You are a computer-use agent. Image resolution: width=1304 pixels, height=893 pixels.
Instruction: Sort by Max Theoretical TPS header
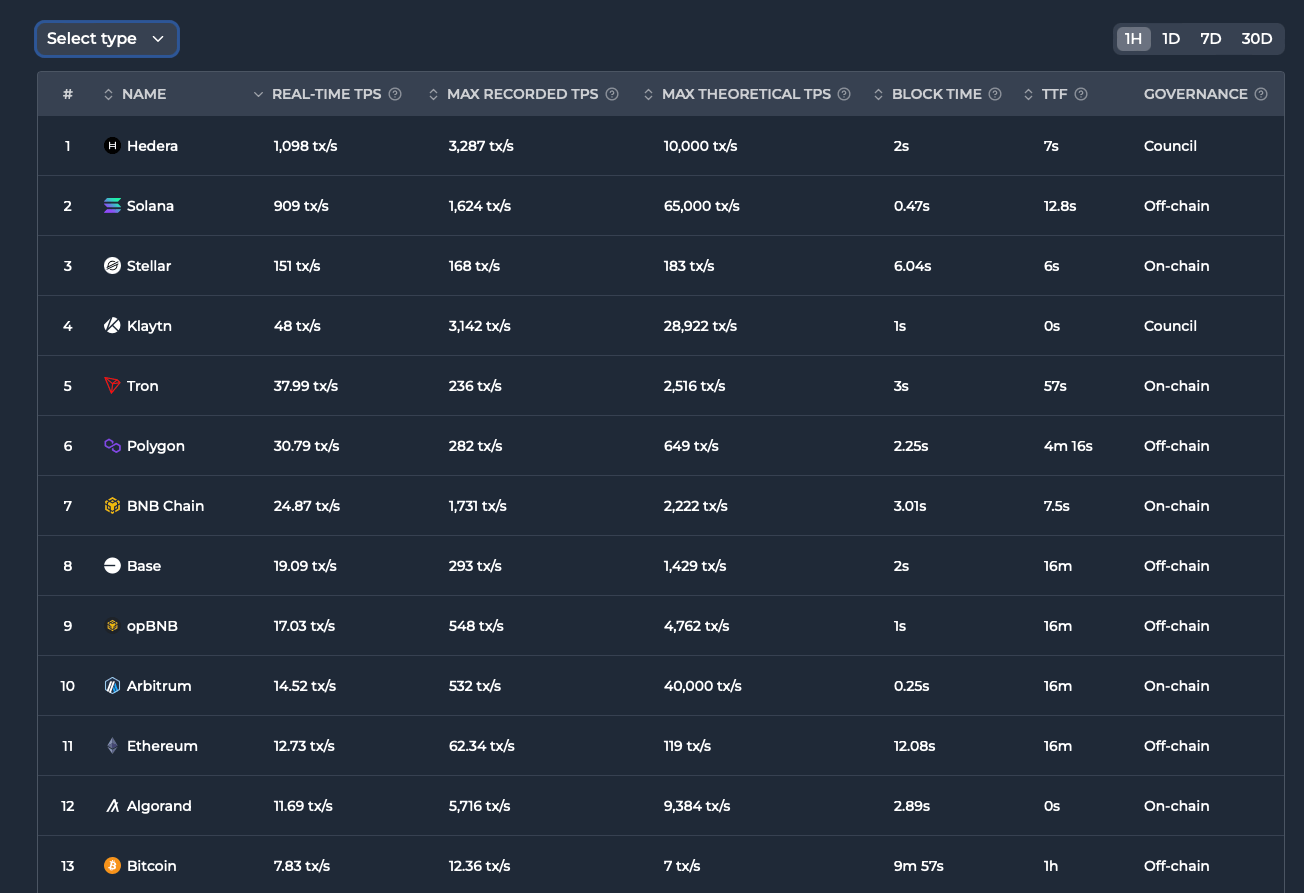tap(746, 94)
